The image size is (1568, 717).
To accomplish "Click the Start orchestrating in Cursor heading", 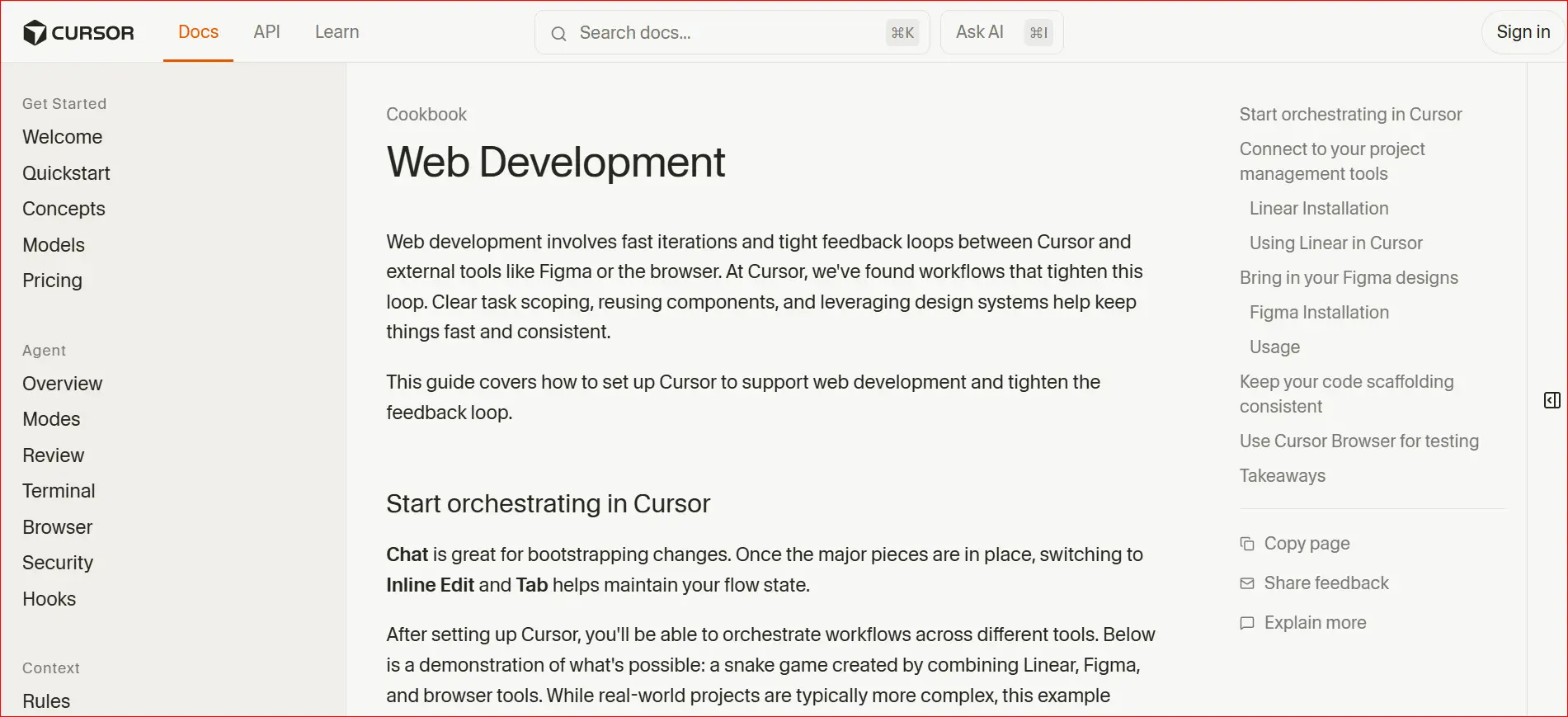I will (x=548, y=504).
